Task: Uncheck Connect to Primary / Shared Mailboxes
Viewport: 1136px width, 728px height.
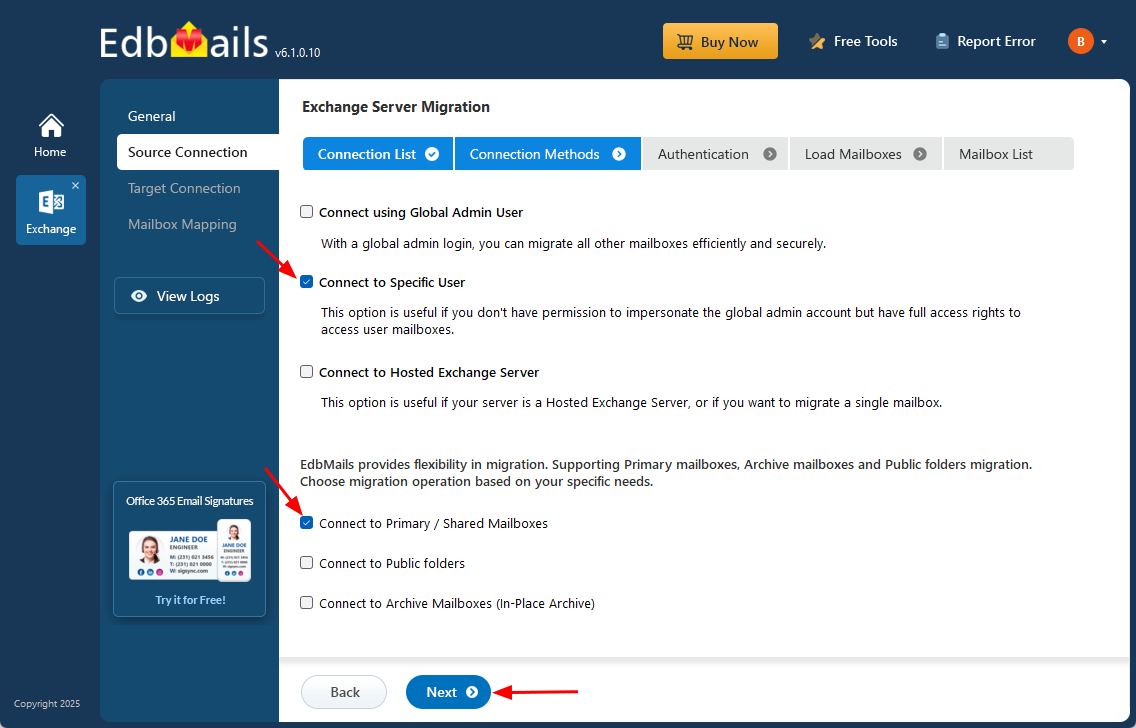Action: [x=306, y=523]
